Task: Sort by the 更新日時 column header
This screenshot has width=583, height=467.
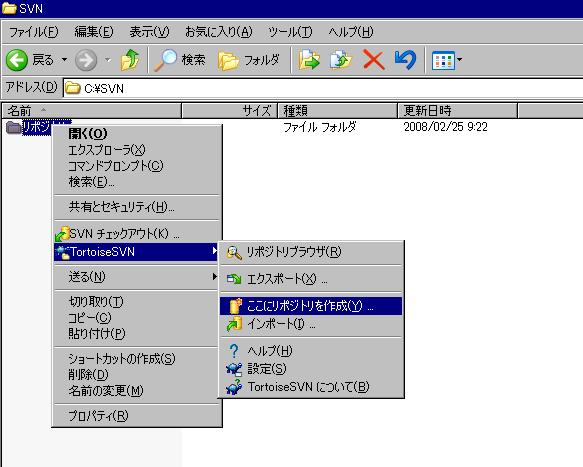Action: [x=457, y=110]
